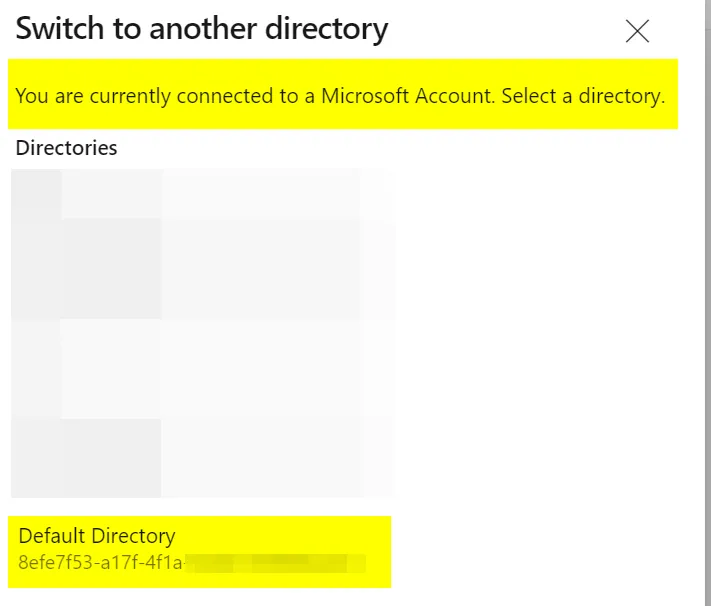Click the directory ID starting with 8efe7f53

[100, 563]
